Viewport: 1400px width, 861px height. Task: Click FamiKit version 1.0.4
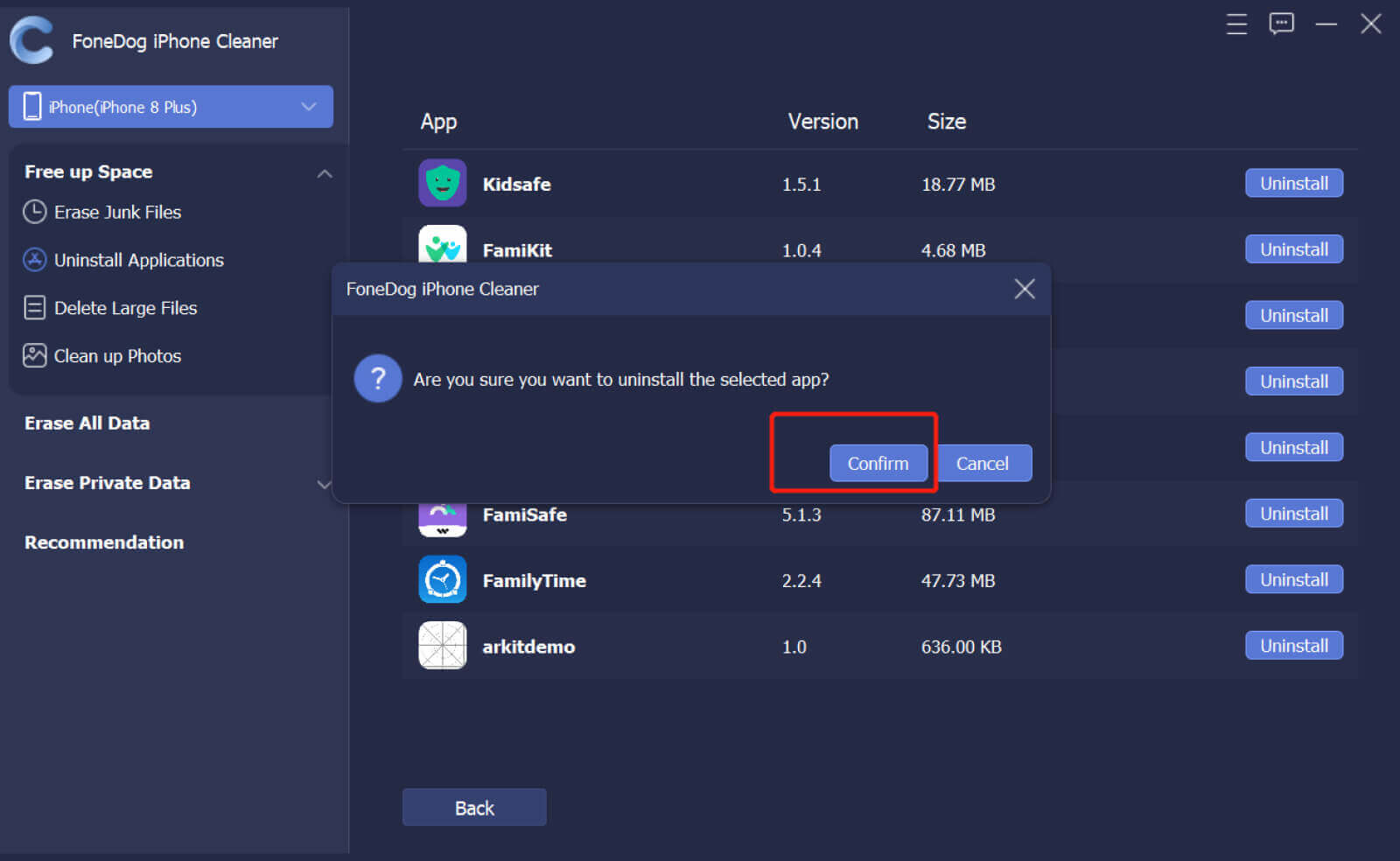tap(801, 250)
